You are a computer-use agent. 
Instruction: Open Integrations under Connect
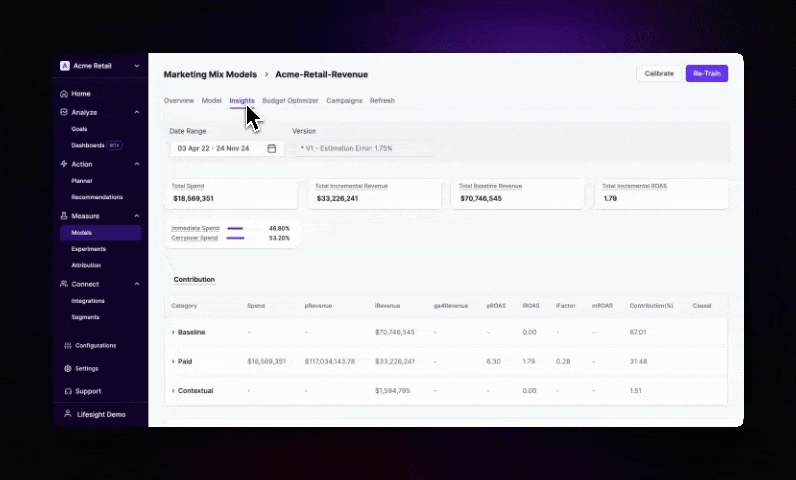pos(88,301)
